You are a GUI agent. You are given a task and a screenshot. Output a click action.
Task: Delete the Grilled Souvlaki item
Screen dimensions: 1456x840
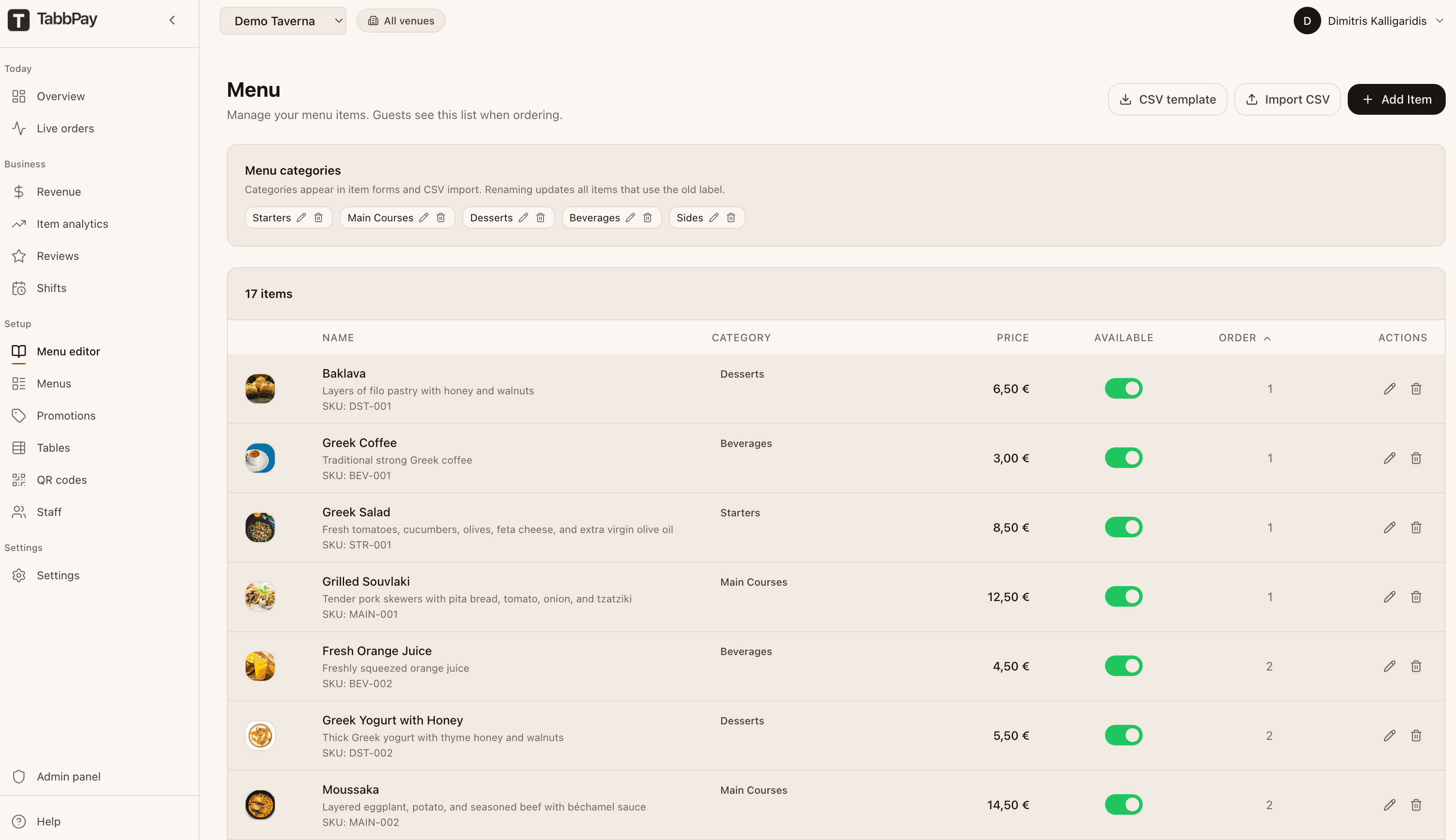(x=1416, y=596)
